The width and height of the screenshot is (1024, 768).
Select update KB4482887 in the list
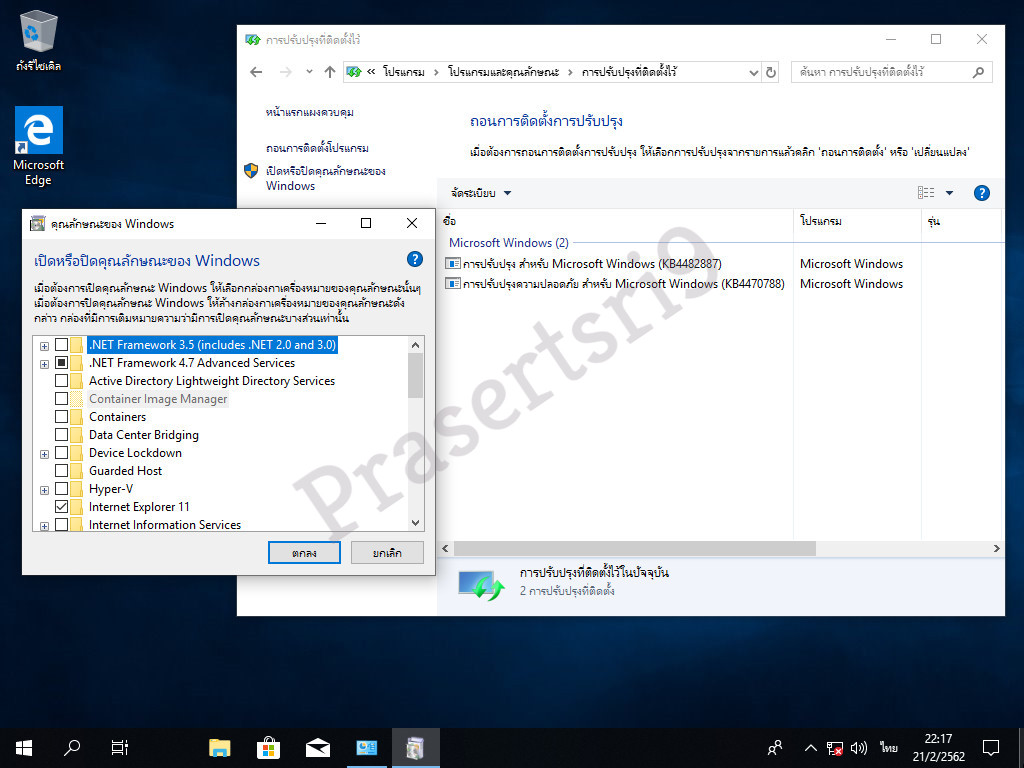(583, 264)
